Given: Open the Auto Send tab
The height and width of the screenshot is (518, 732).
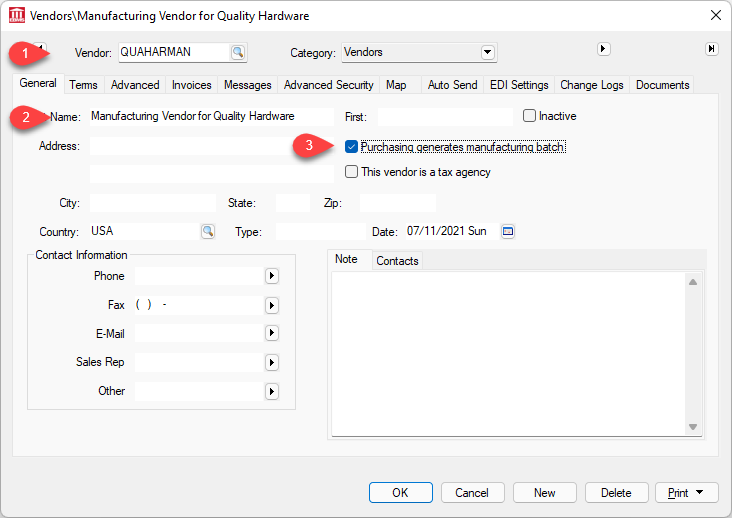Looking at the screenshot, I should [x=452, y=85].
